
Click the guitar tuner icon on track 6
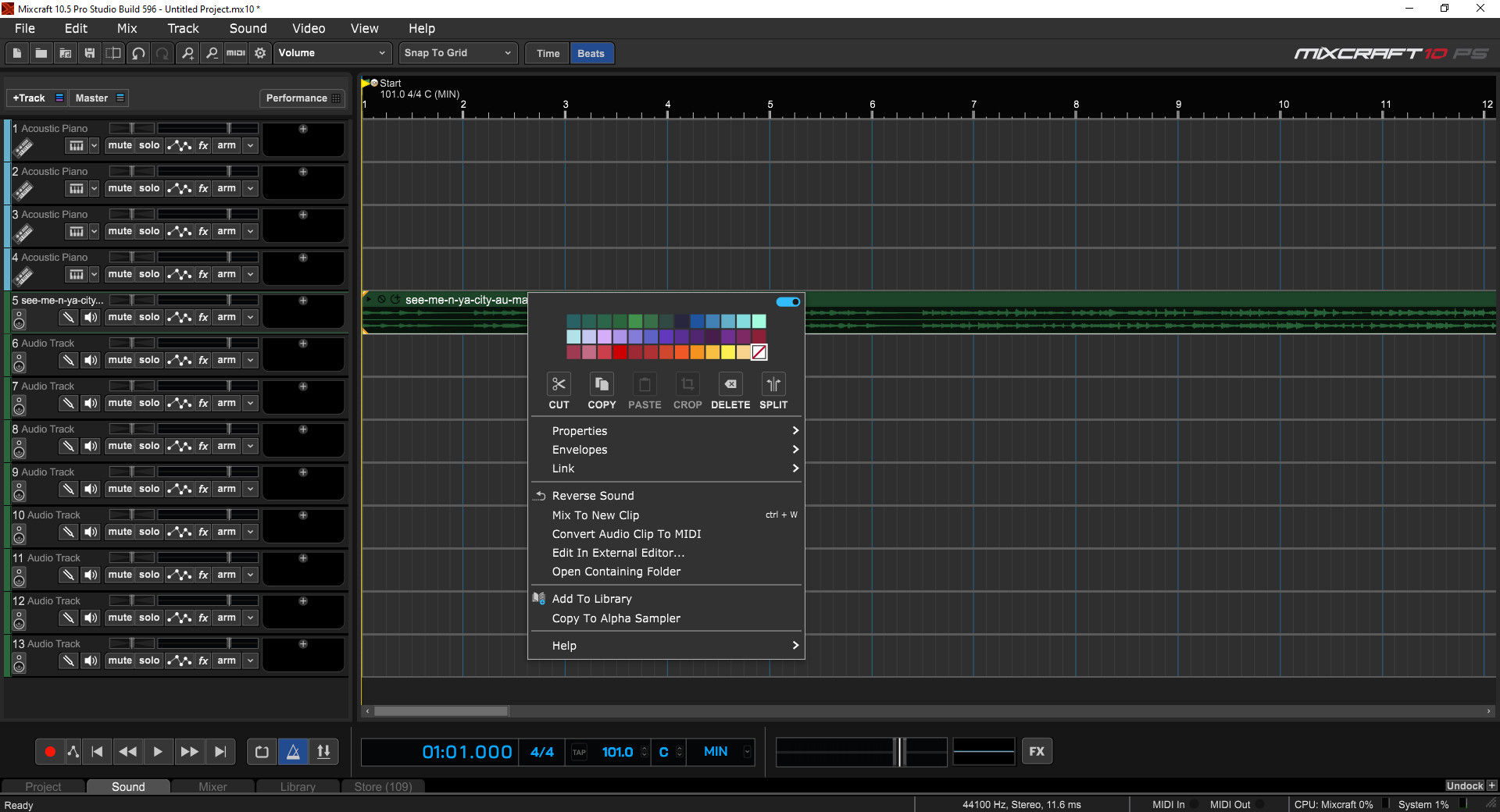pos(69,360)
